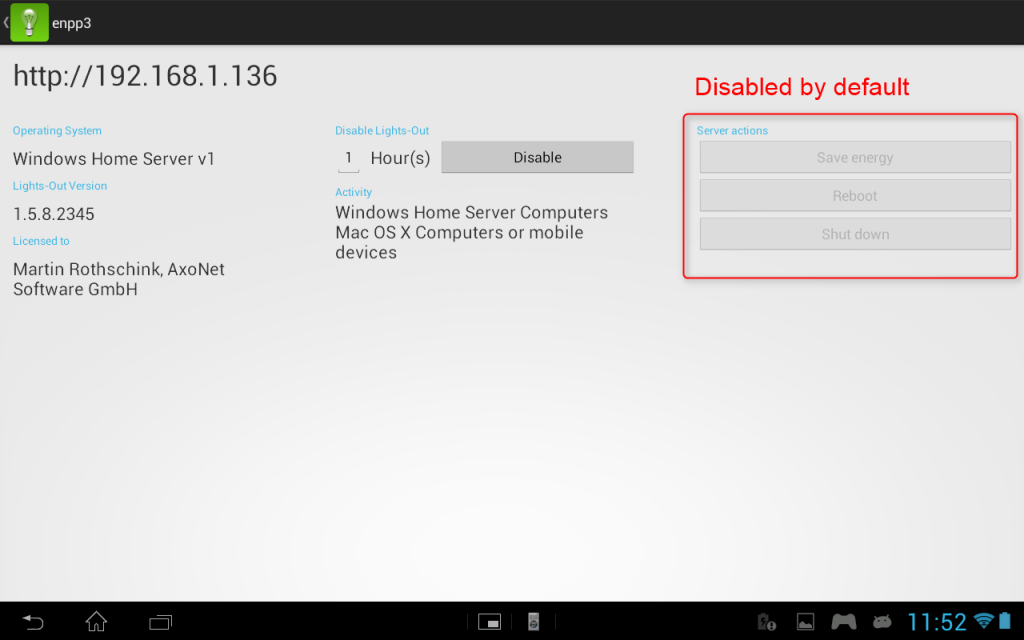Open recent apps overview button
This screenshot has width=1024, height=640.
160,622
